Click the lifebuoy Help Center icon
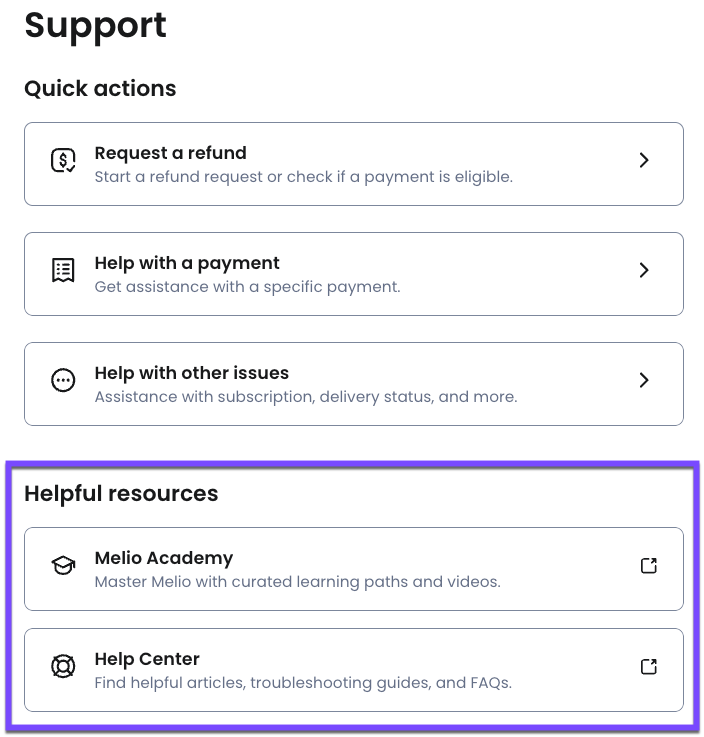 [63, 666]
